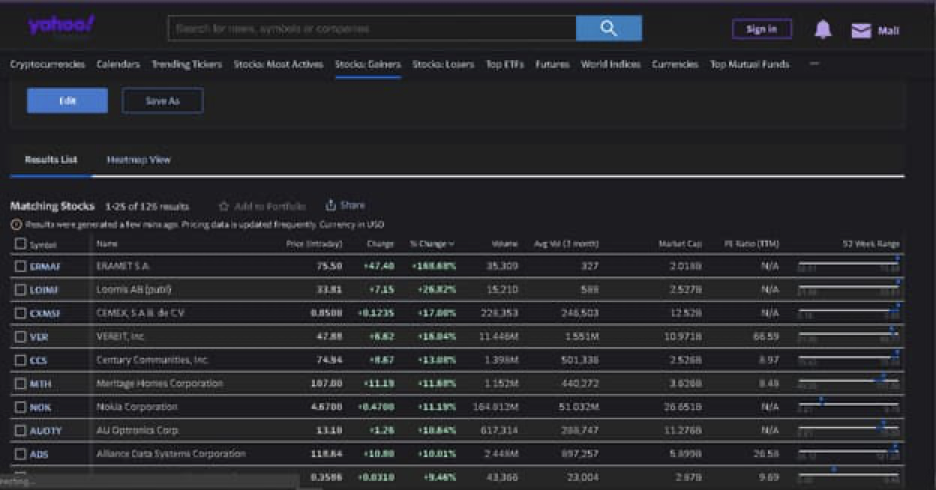Click the 52 week range bar for ERMAF
This screenshot has height=490, width=936.
tap(848, 263)
